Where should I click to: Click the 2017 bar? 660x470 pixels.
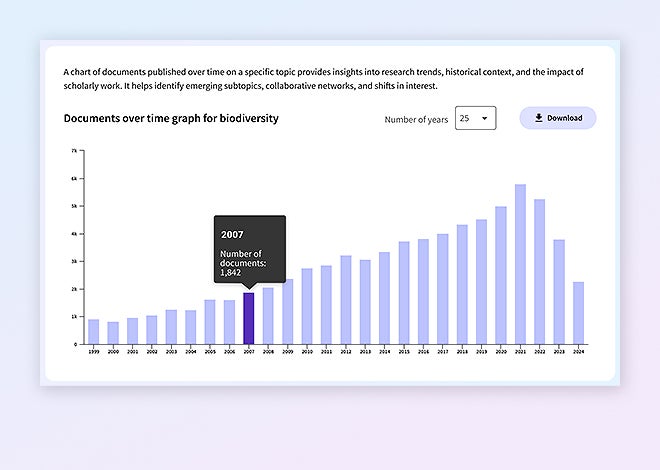tap(443, 289)
